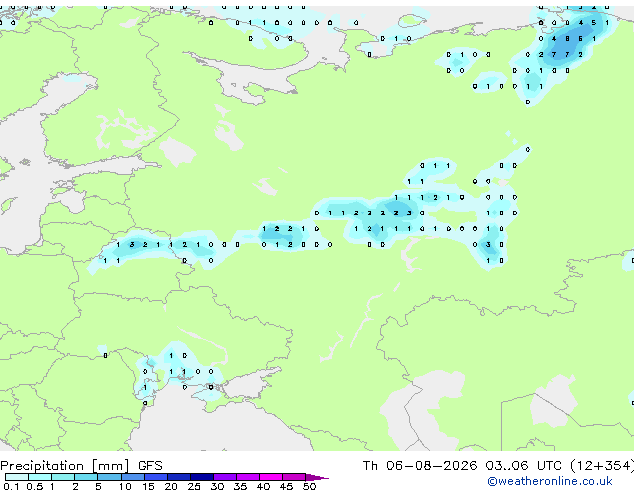Select the lightest legend swatch for 0.1–0.5 mm
Screen dimensions: 634x490
point(17,477)
